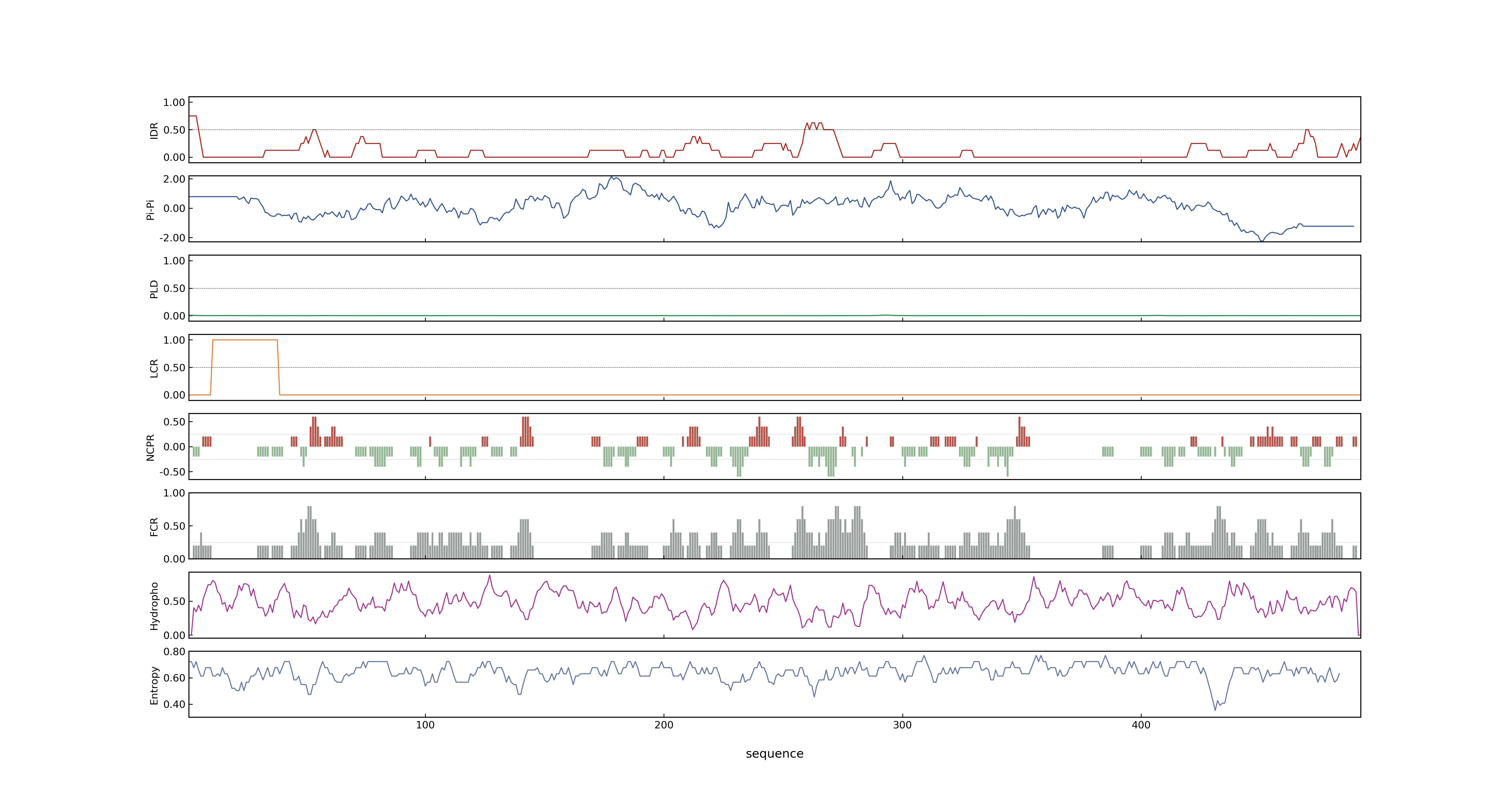Screen dimensions: 1512x806
Task: Click the orange LCR plateau at value 1.00
Action: click(245, 340)
